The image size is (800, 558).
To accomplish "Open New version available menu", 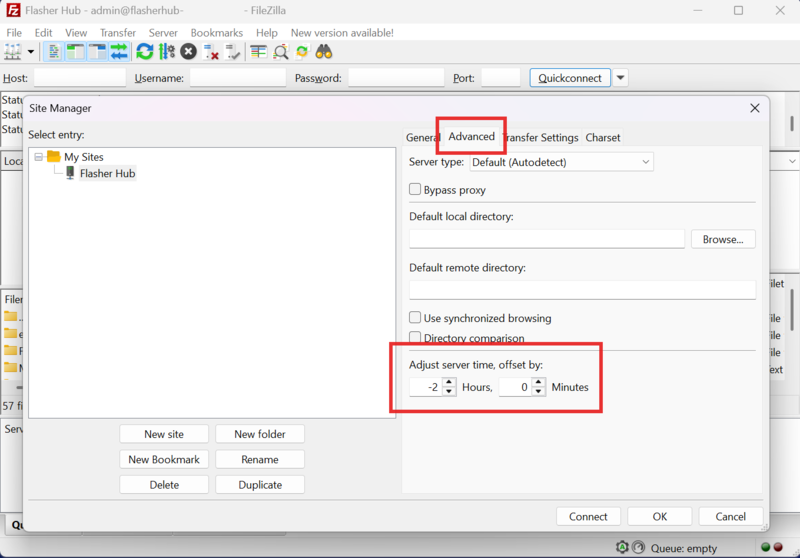I will pyautogui.click(x=342, y=33).
